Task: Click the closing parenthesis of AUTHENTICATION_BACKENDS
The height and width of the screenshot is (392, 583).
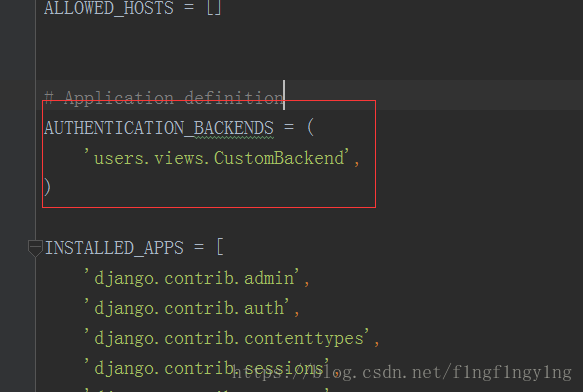Action: pyautogui.click(x=47, y=187)
